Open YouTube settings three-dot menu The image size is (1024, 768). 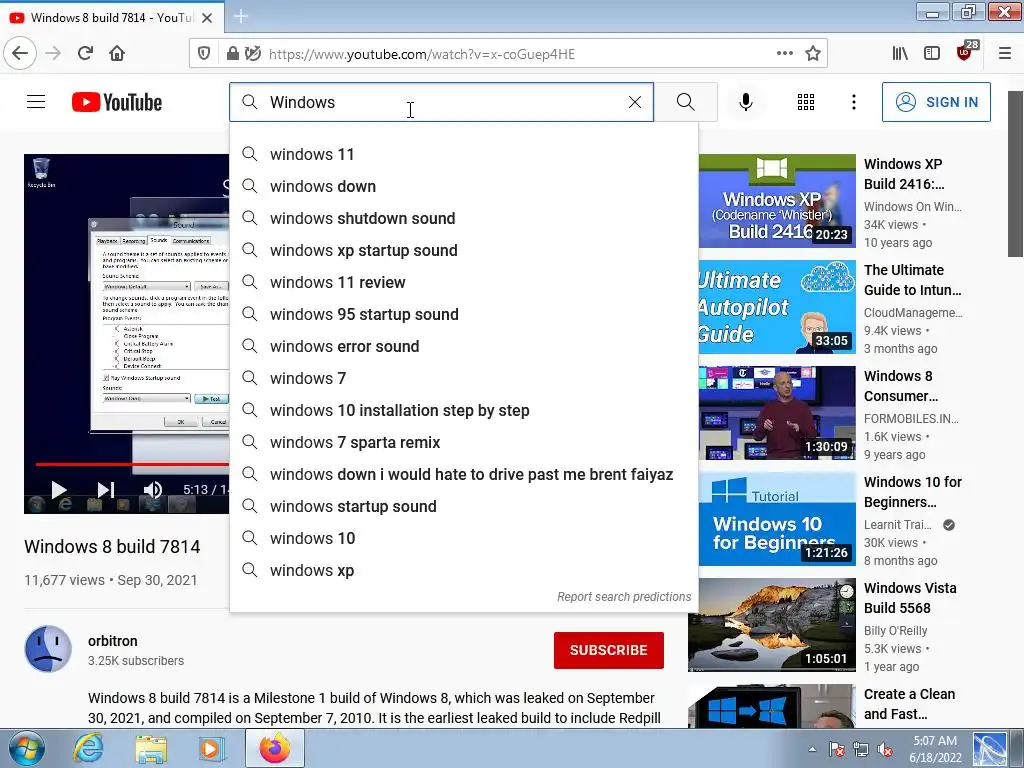(x=854, y=102)
